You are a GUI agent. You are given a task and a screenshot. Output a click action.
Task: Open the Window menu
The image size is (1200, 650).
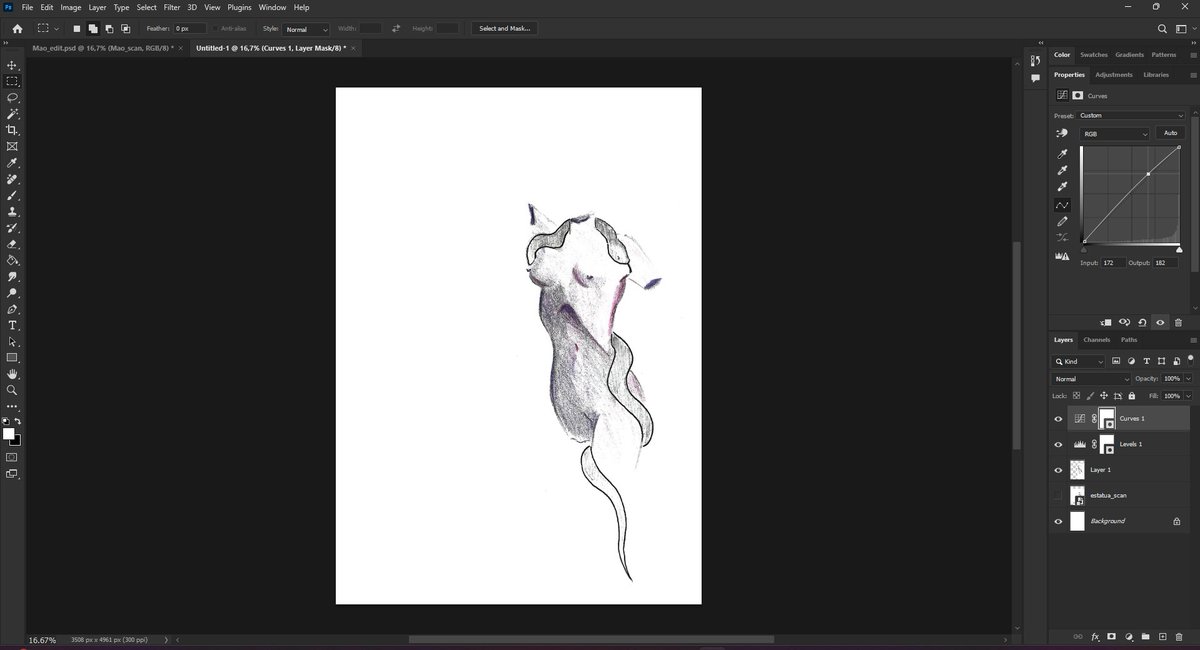pos(272,7)
